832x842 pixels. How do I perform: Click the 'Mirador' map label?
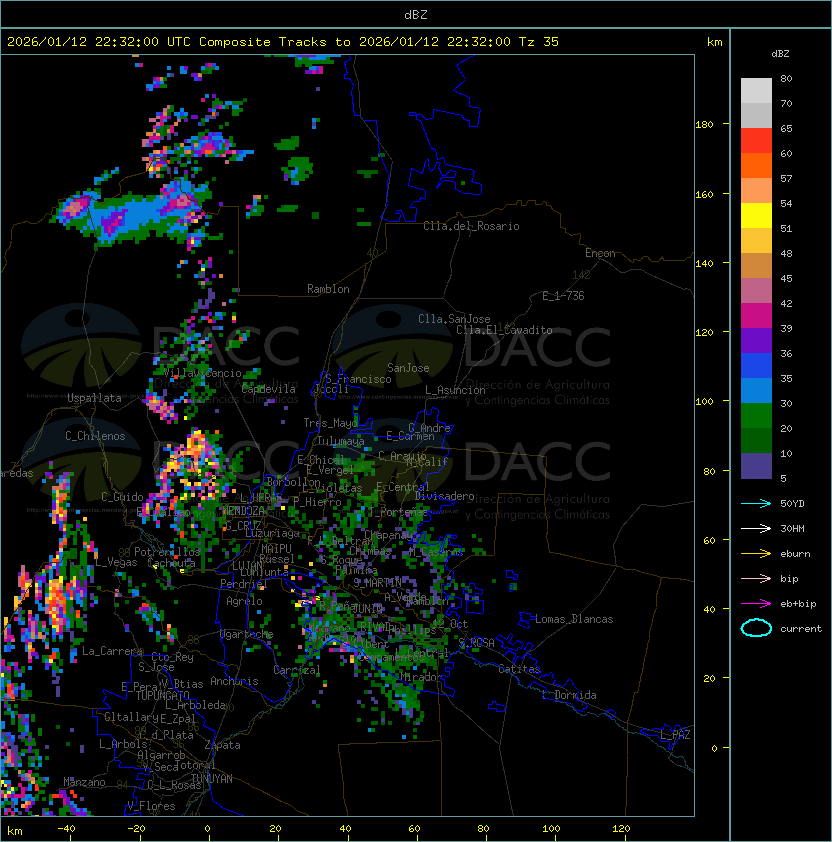tap(421, 677)
